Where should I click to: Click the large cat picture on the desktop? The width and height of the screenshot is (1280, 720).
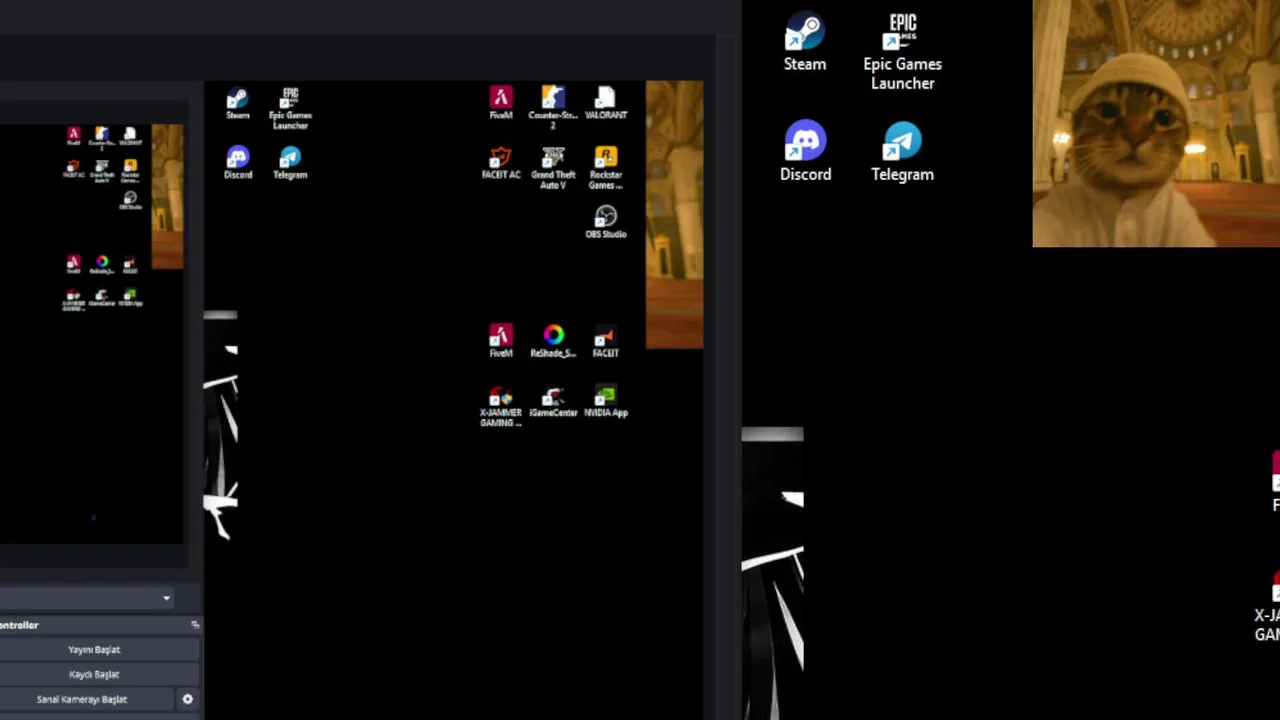(x=1156, y=123)
